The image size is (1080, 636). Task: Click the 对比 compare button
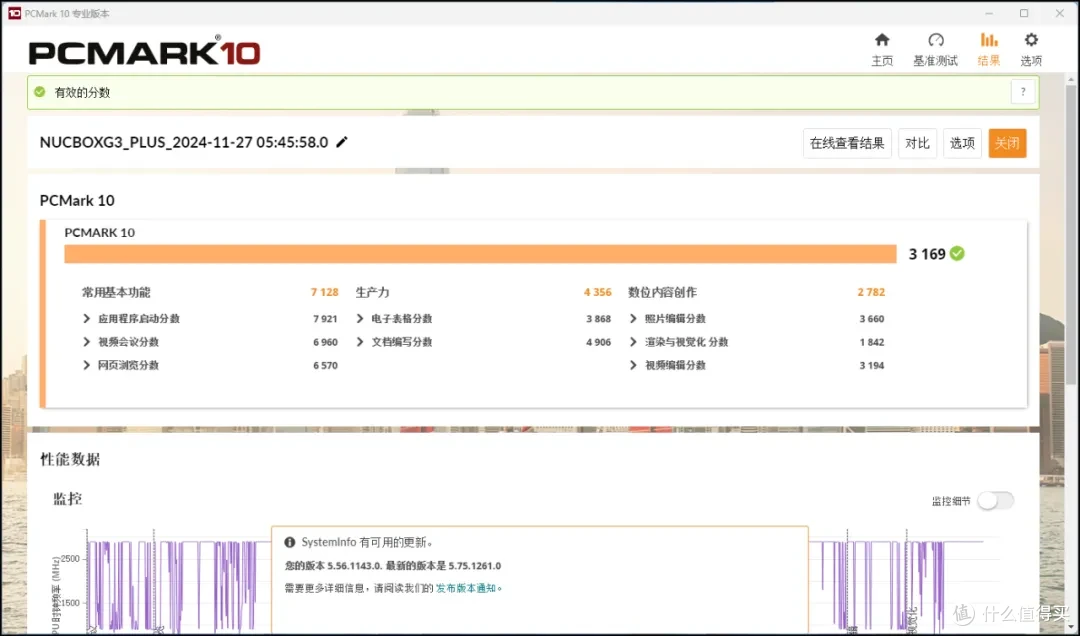click(917, 143)
